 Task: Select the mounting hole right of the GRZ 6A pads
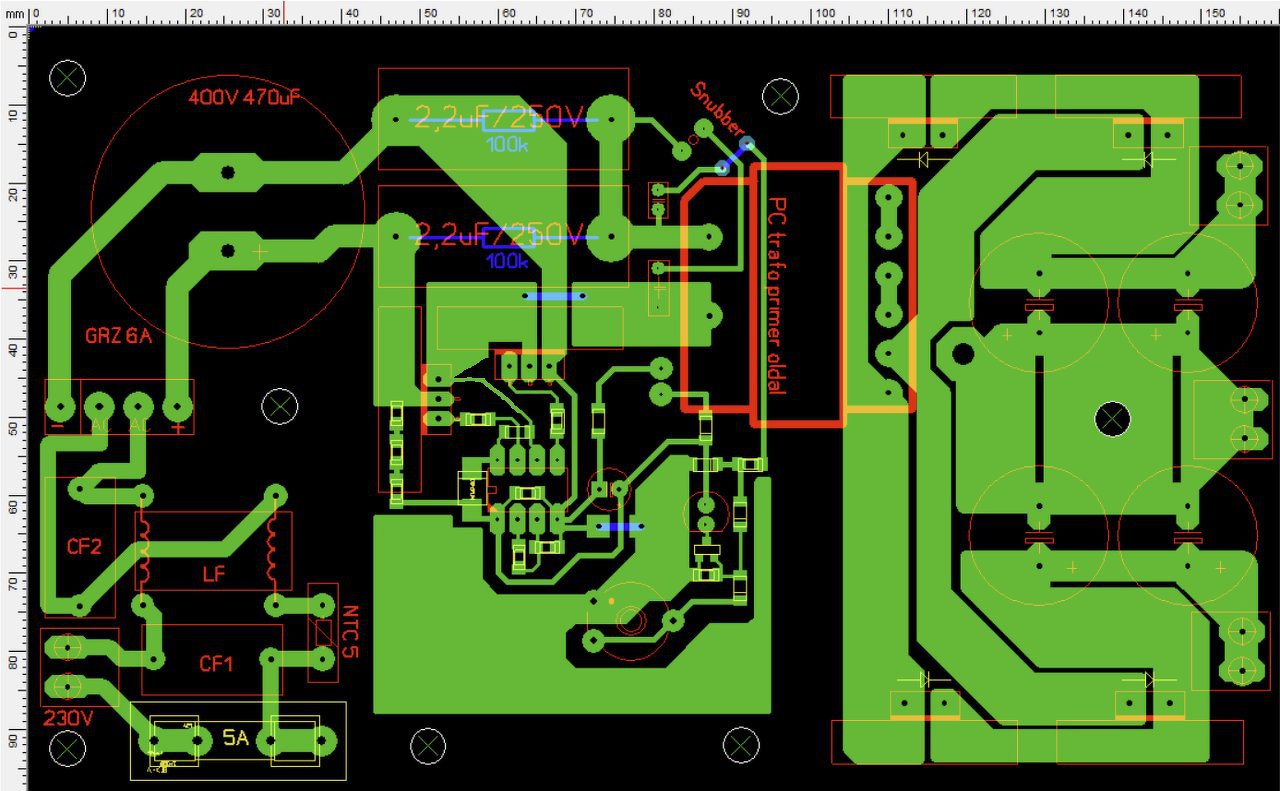click(x=280, y=406)
